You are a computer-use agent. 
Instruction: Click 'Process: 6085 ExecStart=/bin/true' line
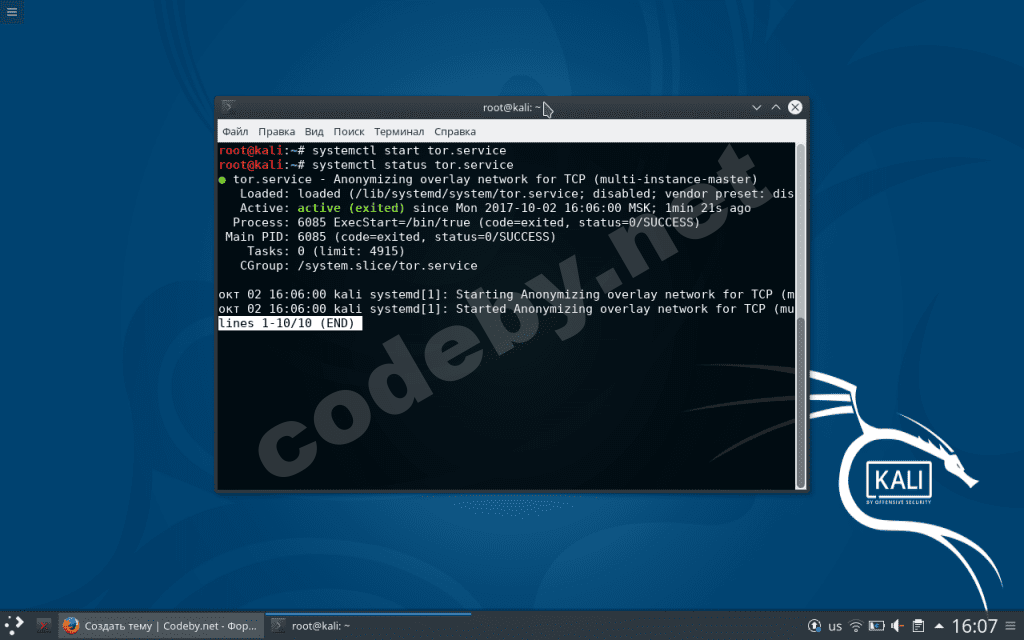(466, 223)
